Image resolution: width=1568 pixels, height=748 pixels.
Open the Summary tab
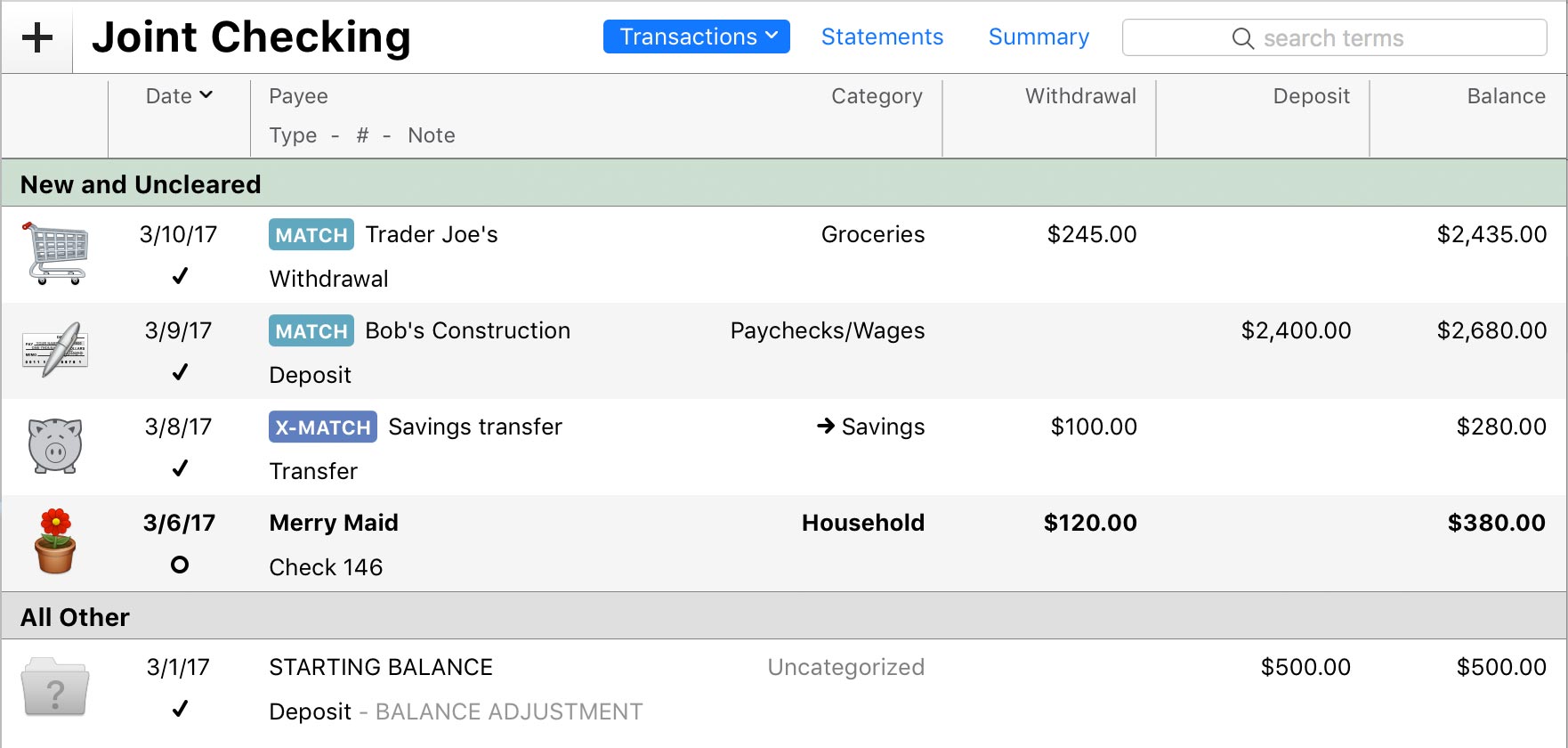(x=1039, y=37)
